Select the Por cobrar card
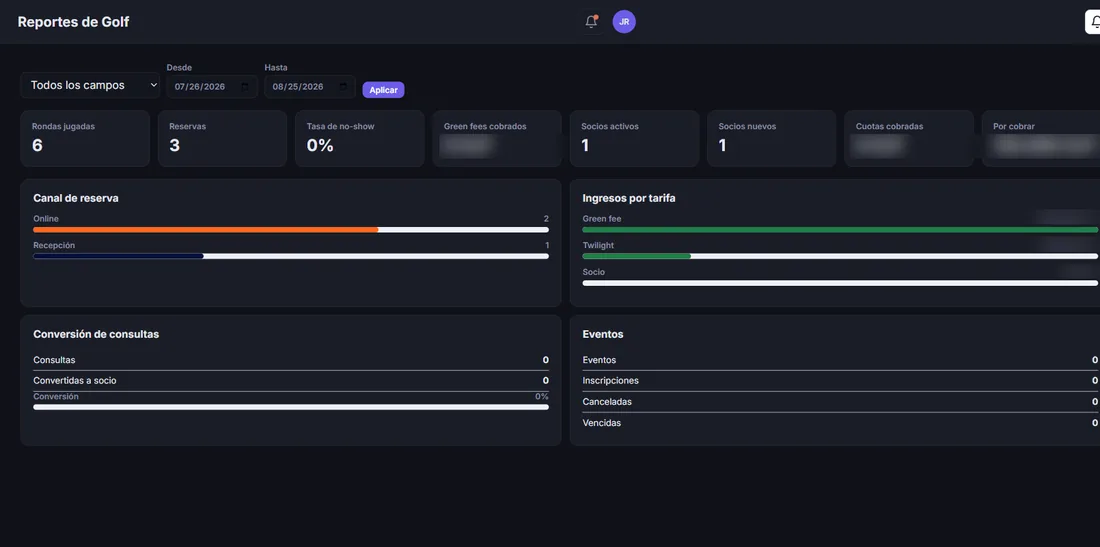This screenshot has height=547, width=1100. [x=1041, y=138]
